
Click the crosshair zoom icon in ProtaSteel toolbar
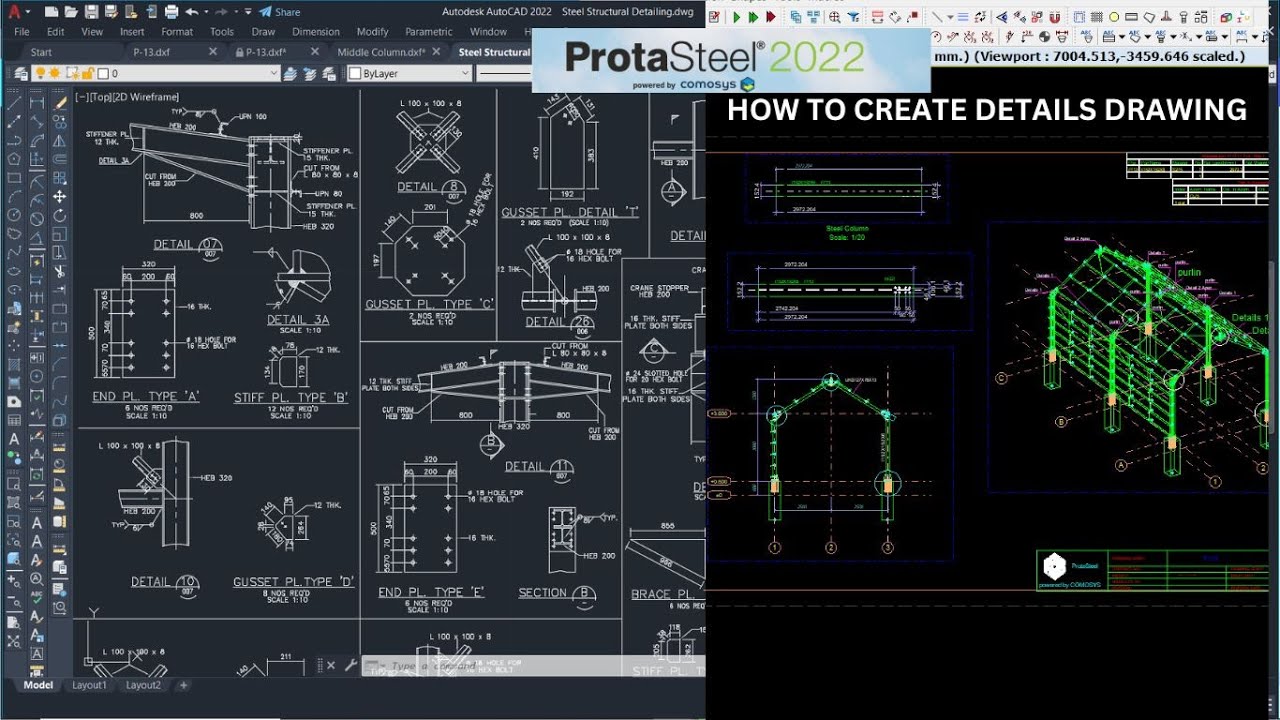(834, 17)
